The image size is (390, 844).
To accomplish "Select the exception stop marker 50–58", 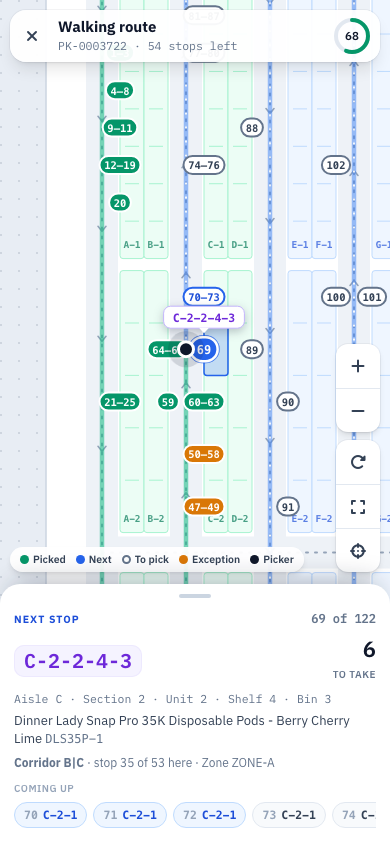I will 204,454.
